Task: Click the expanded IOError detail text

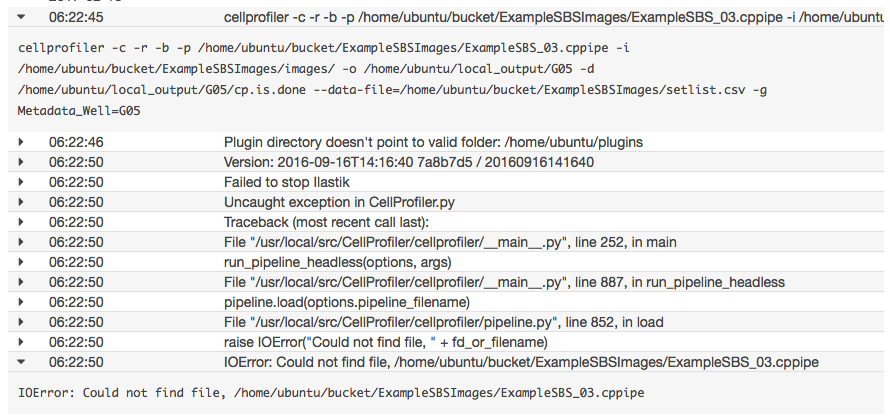Action: tap(330, 391)
